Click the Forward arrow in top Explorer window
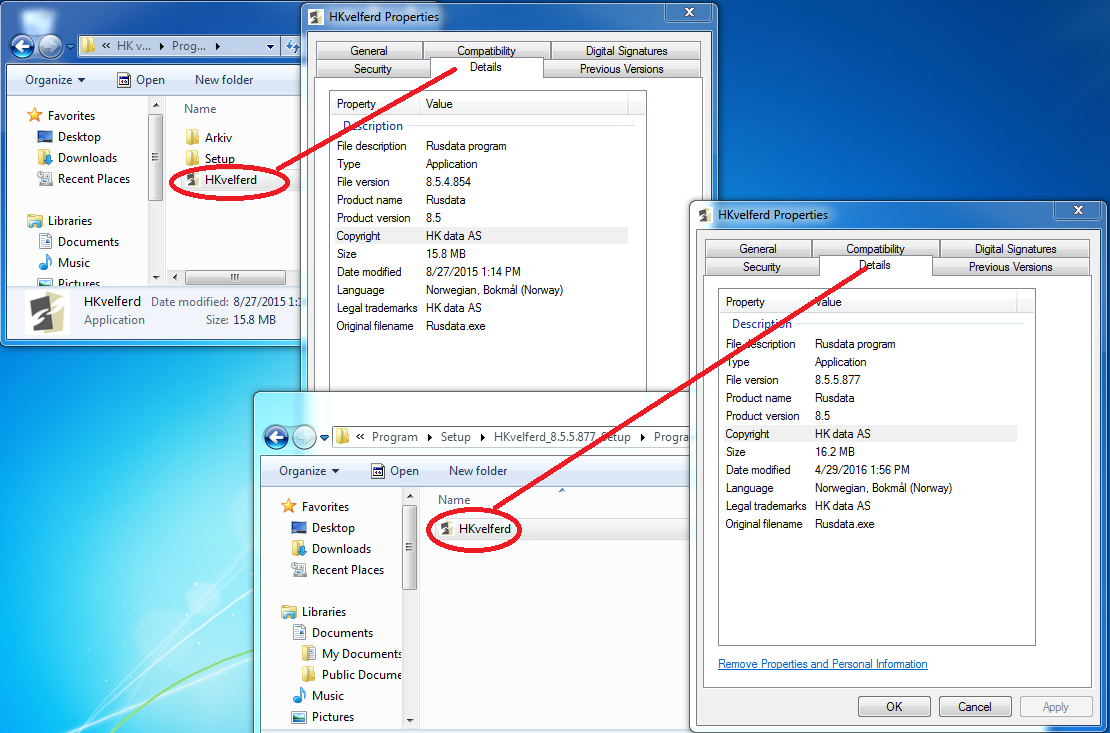Screen dimensions: 1110x733 click(x=50, y=47)
